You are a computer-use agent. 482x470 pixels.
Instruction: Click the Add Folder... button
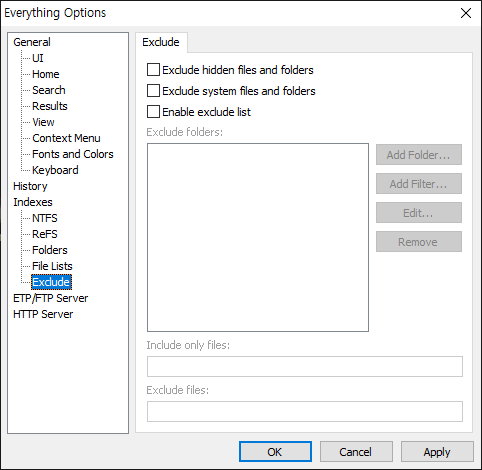pos(419,155)
